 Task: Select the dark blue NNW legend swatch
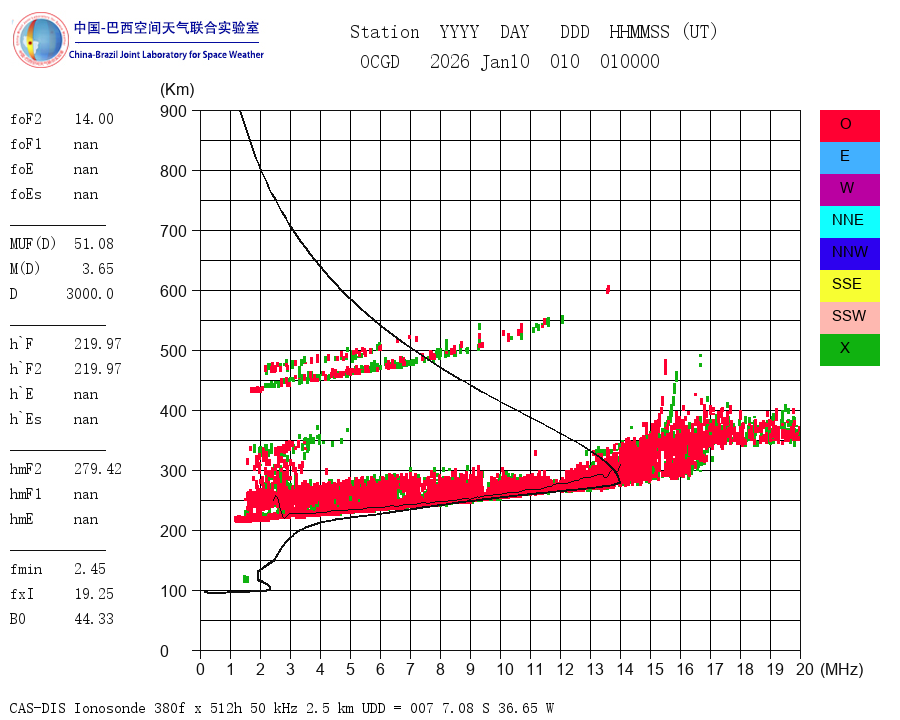(849, 254)
